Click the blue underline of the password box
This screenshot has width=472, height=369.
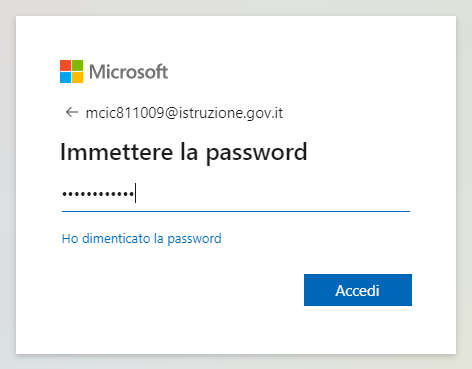point(236,211)
